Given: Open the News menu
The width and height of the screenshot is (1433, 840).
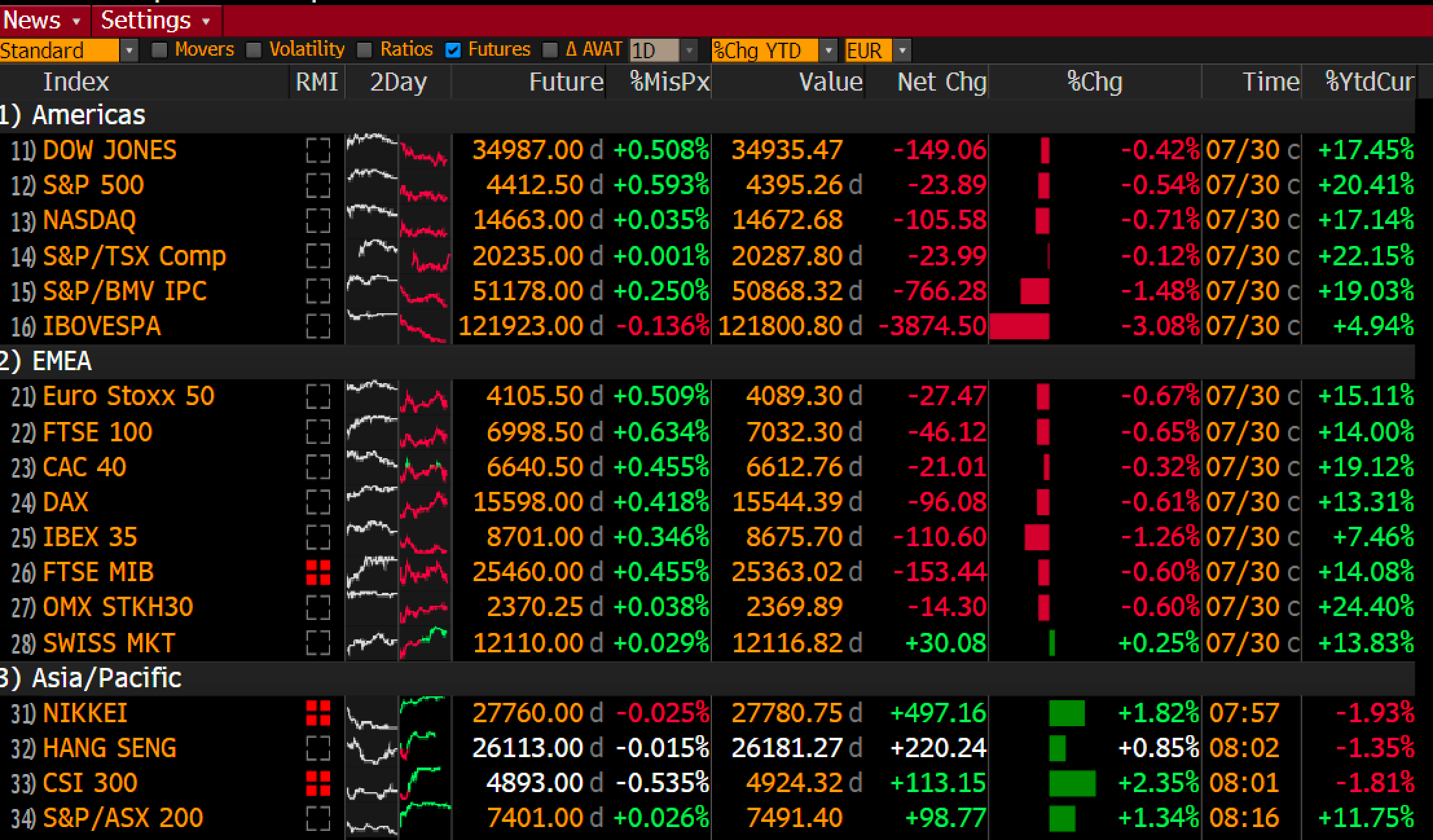Looking at the screenshot, I should 44,20.
